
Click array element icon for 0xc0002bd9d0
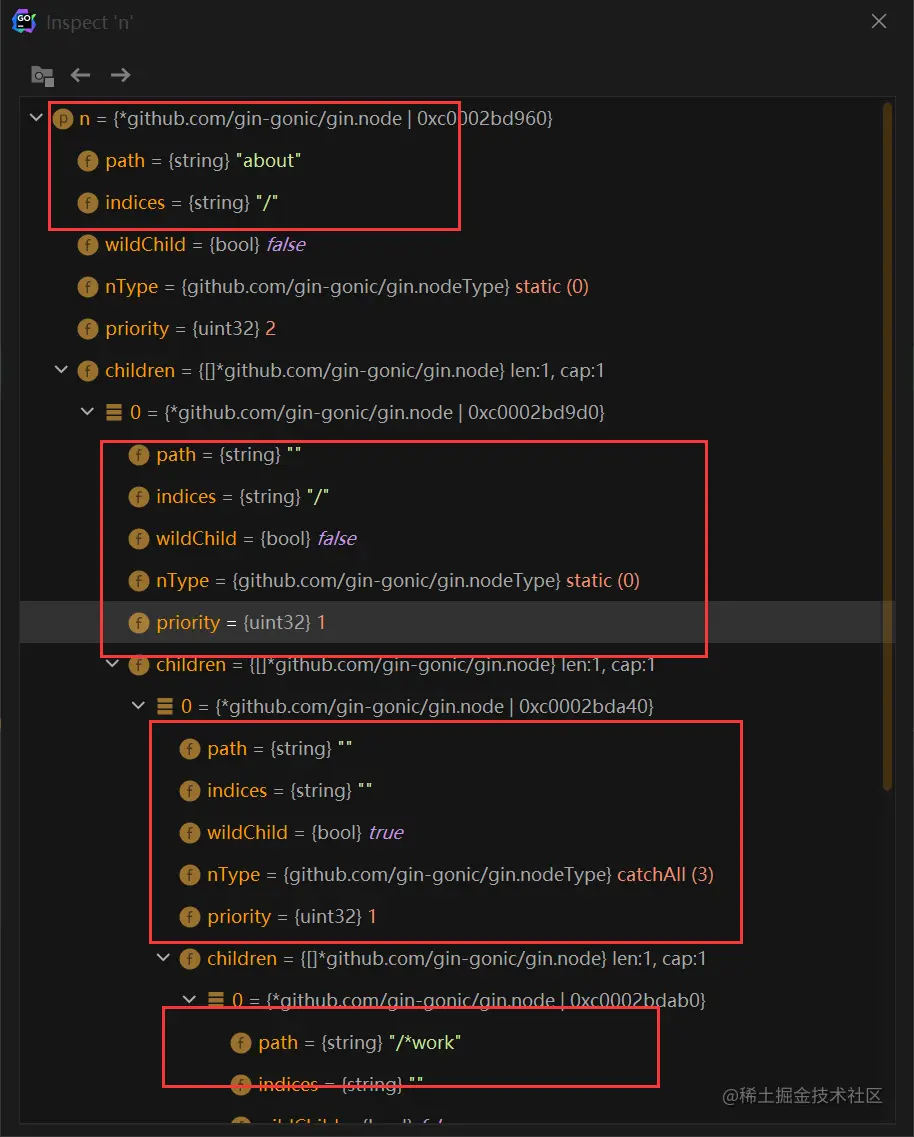click(114, 413)
